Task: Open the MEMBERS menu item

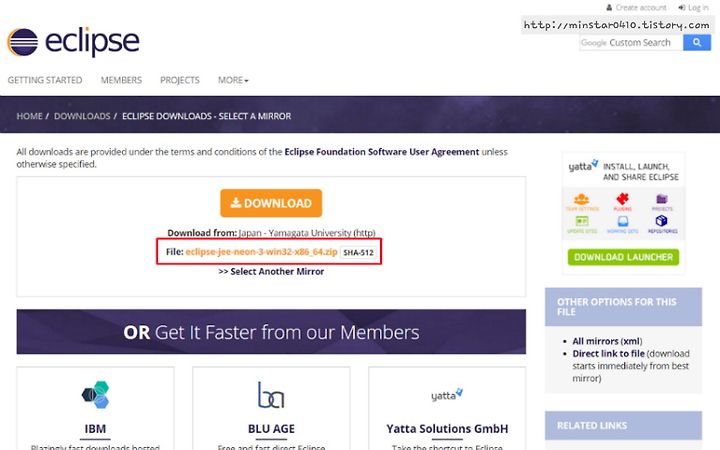Action: click(121, 80)
